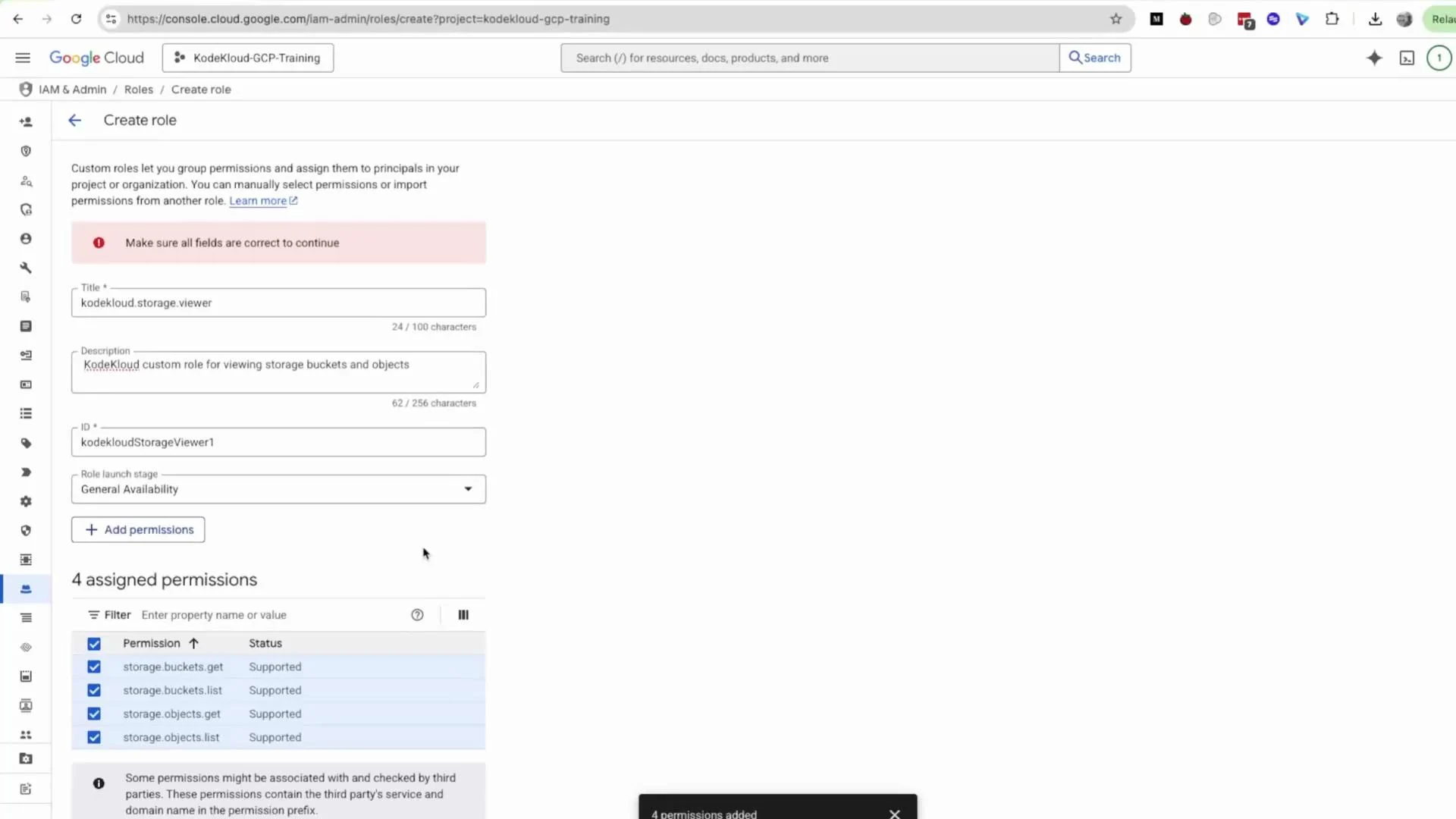Uncheck storage.buckets.get permission
Screen dimensions: 1456x819
[x=94, y=667]
